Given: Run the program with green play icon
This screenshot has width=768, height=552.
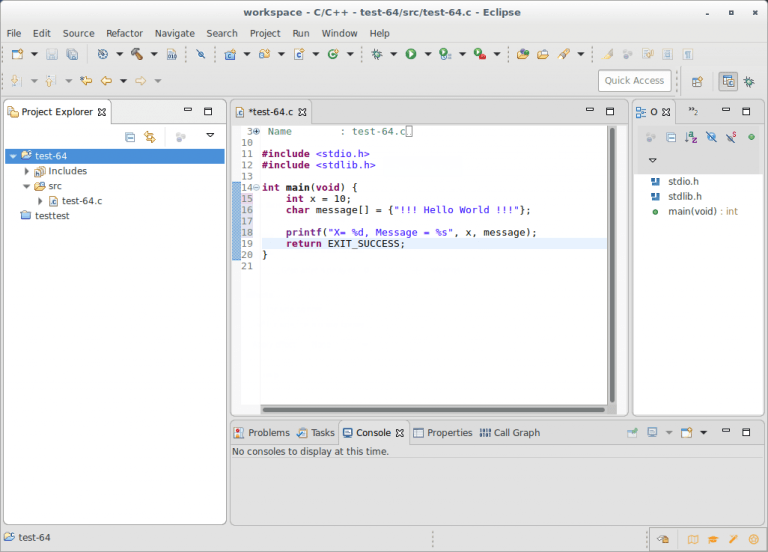Looking at the screenshot, I should pyautogui.click(x=410, y=54).
